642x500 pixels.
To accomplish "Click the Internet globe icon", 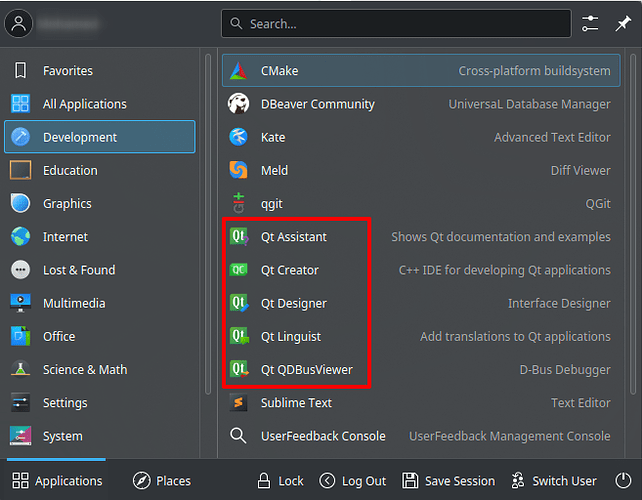I will click(x=20, y=237).
